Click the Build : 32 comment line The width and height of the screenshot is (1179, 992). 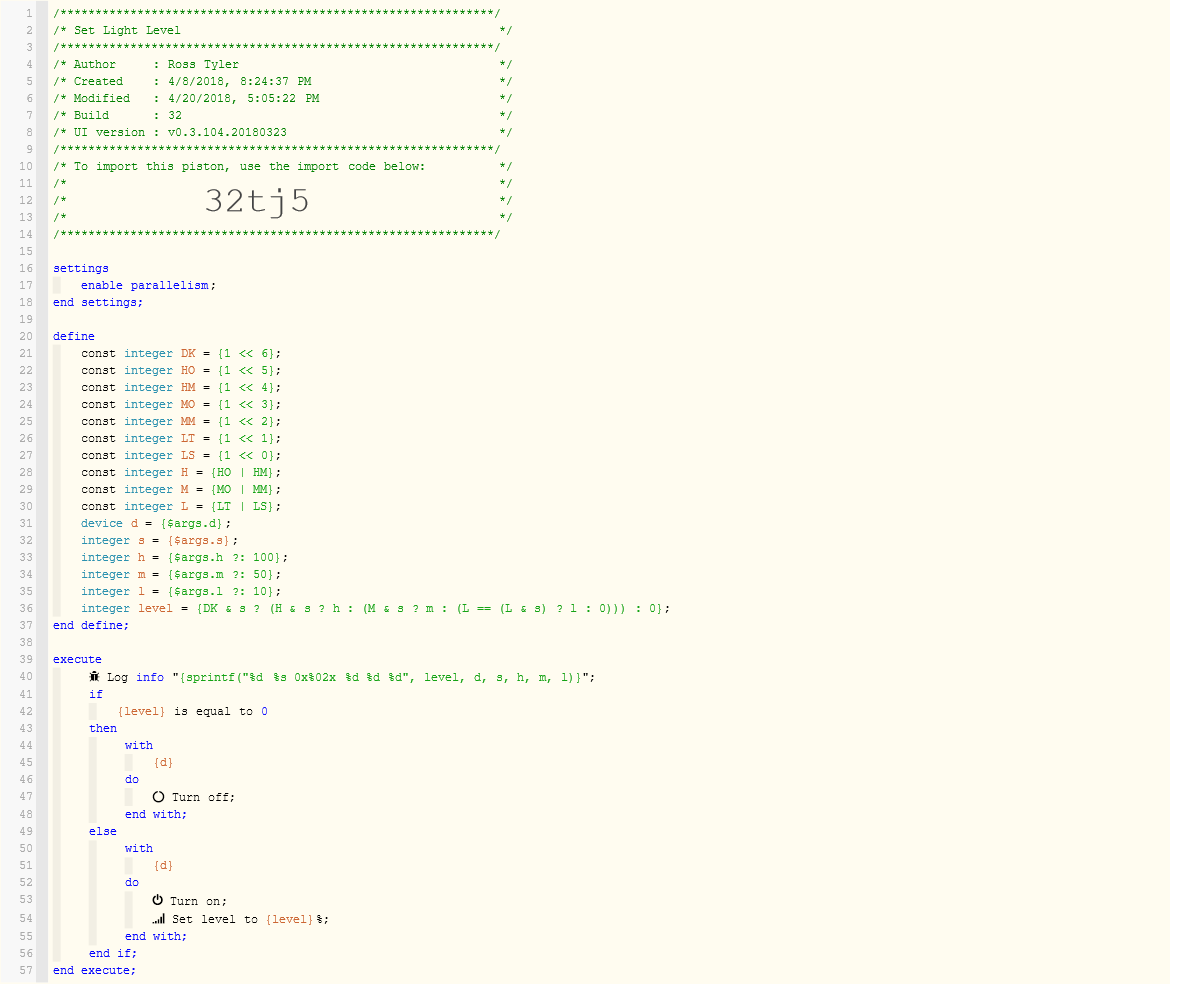(282, 116)
